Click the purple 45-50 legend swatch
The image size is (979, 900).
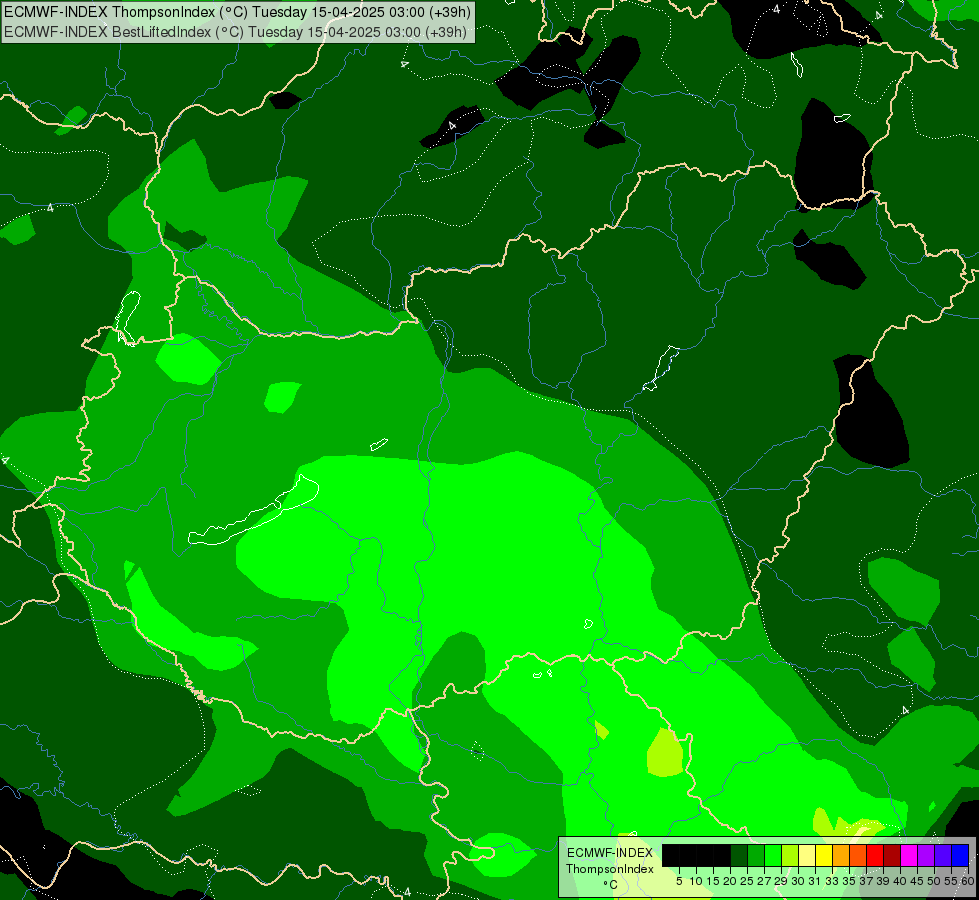click(926, 855)
